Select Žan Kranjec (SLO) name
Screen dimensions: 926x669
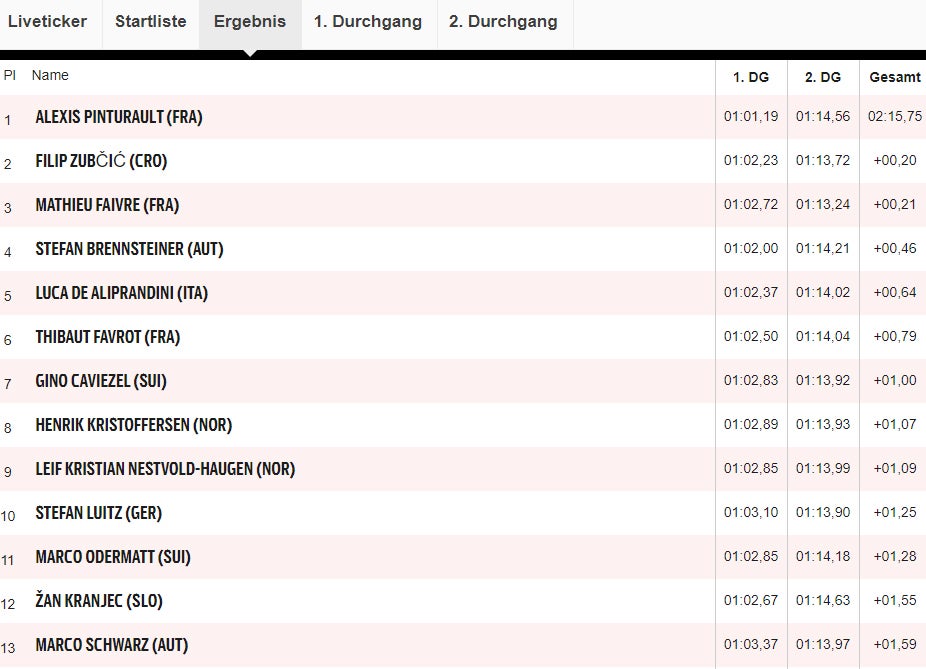[x=99, y=601]
